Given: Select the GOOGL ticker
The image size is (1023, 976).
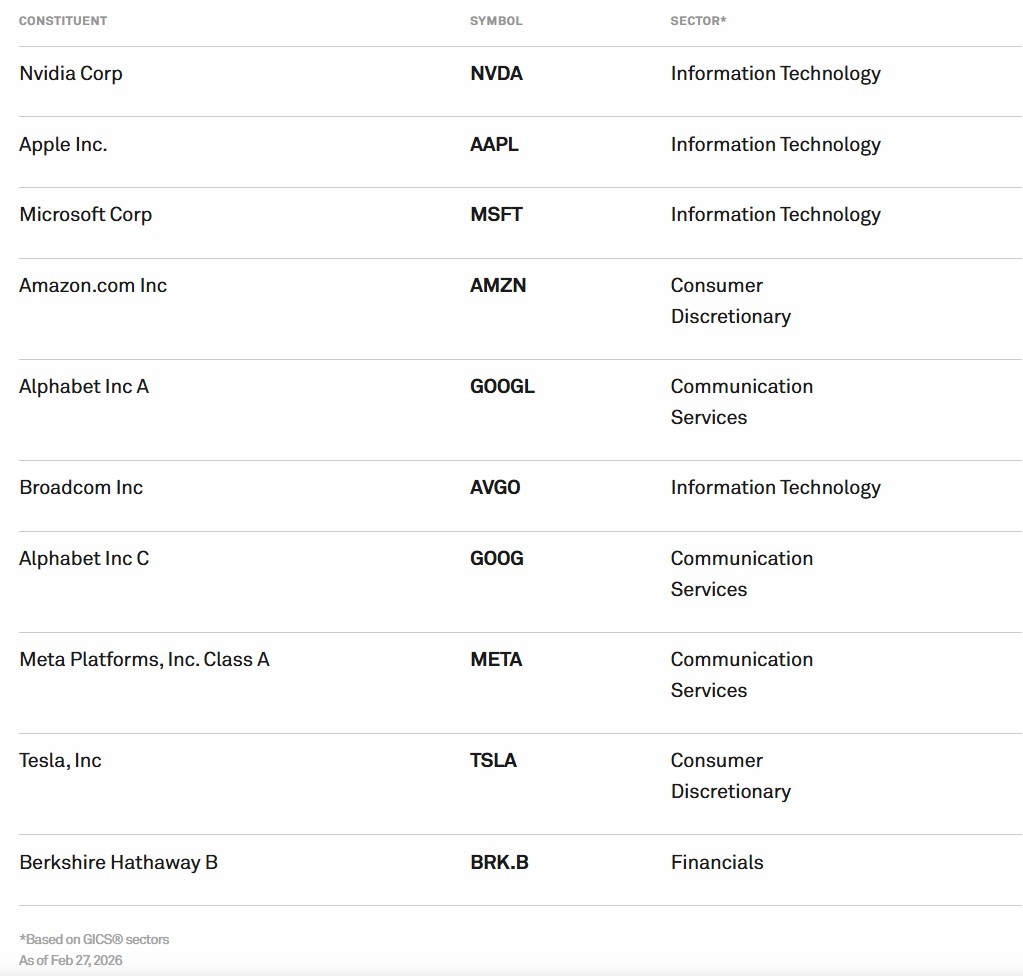Looking at the screenshot, I should (502, 387).
